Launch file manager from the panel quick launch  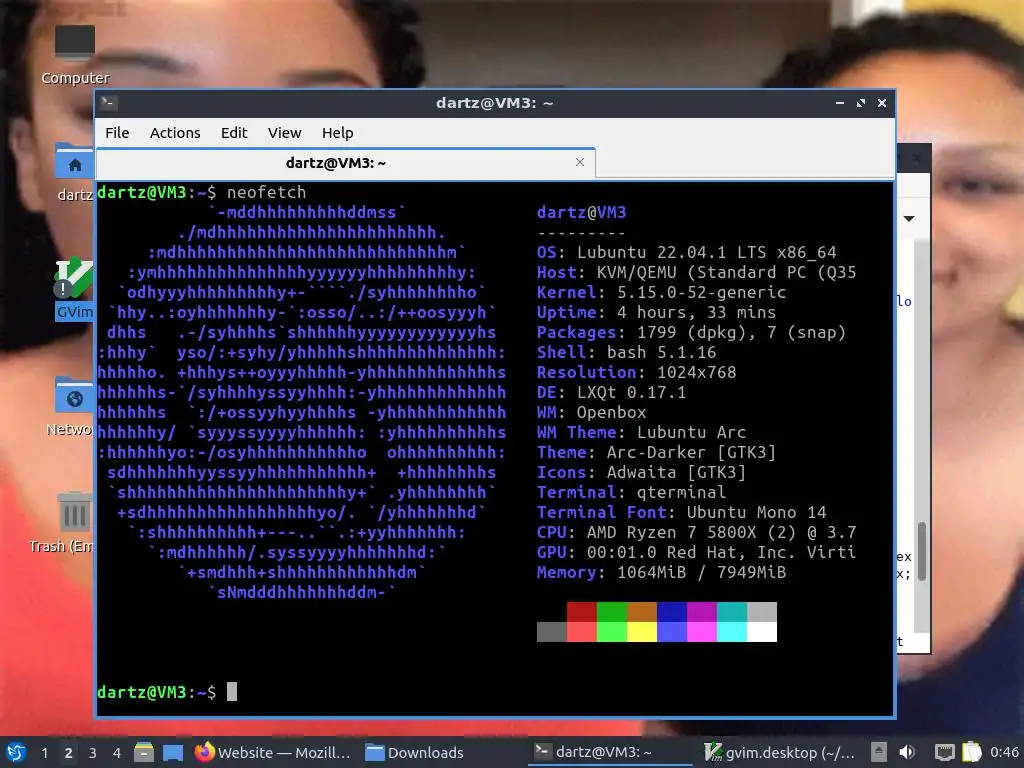pos(144,752)
